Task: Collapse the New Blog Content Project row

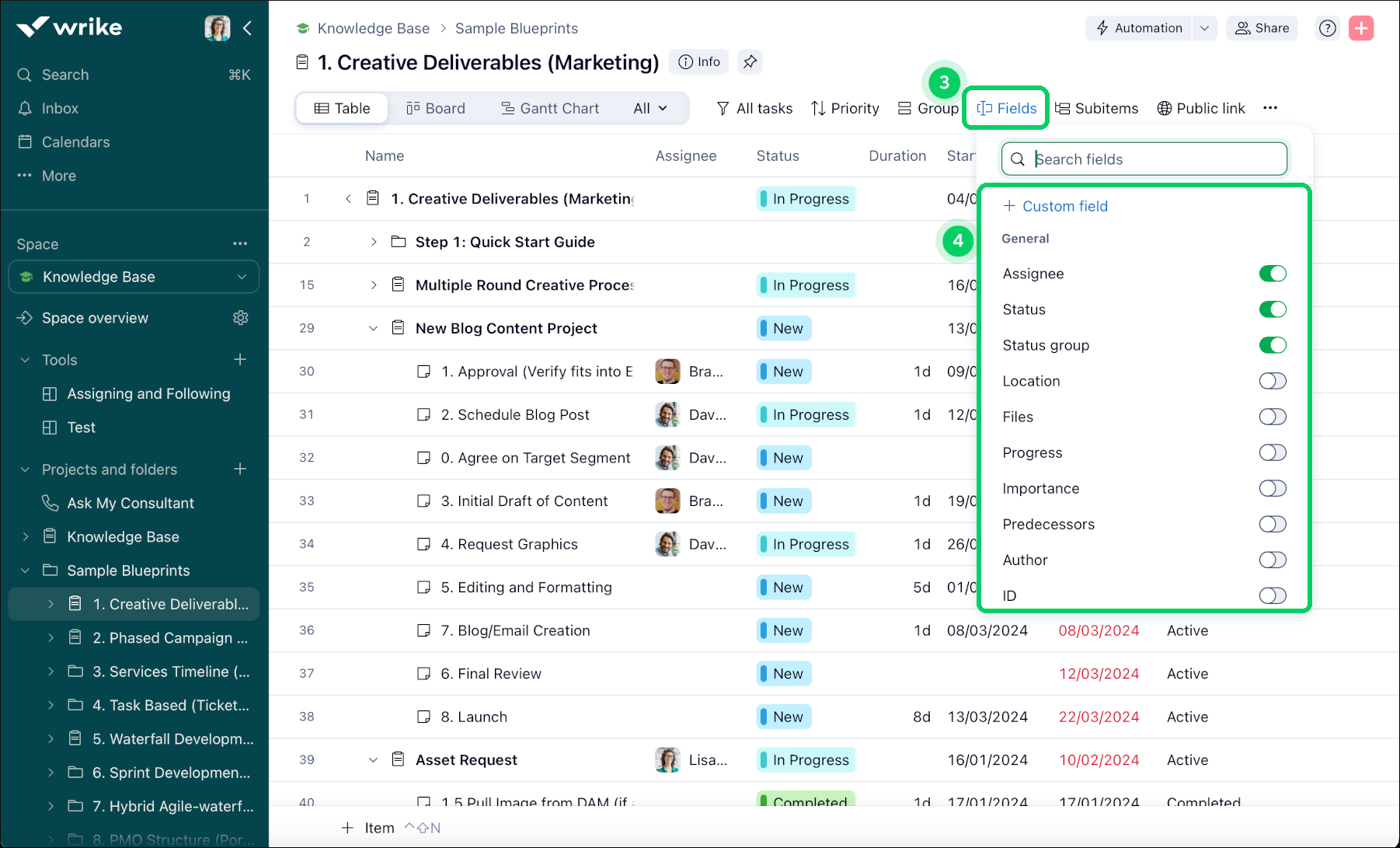Action: 373,328
